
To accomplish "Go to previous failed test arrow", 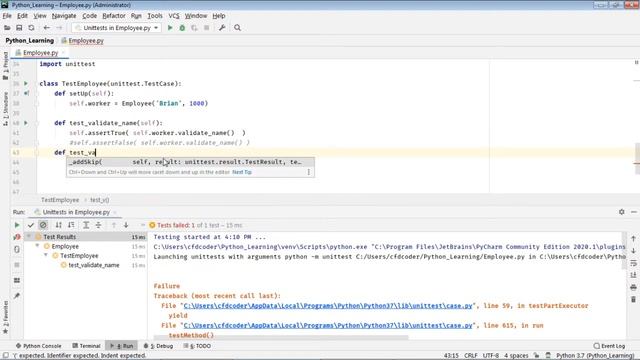I will click(x=114, y=225).
